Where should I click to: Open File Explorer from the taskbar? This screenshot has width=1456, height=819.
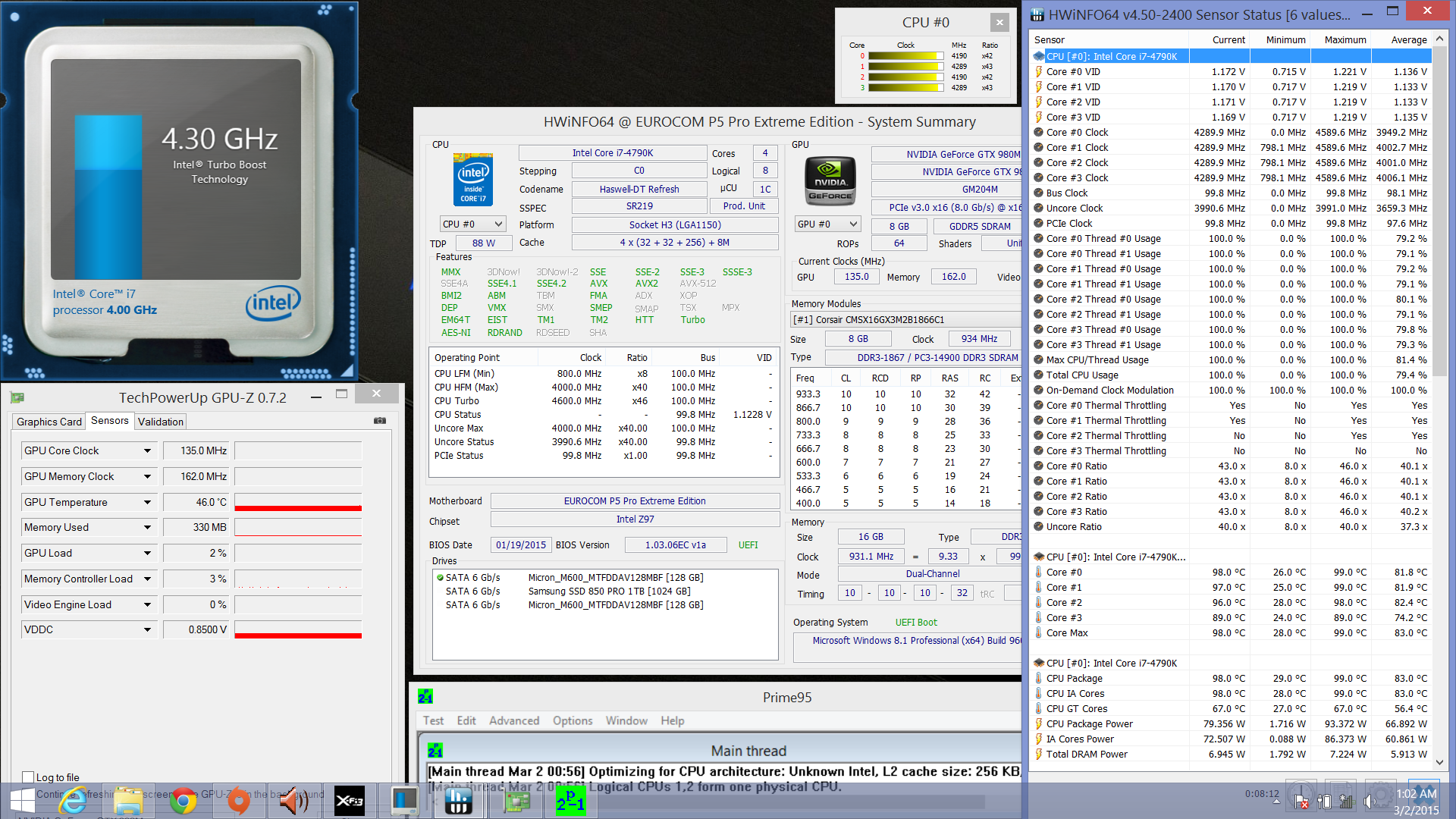tap(129, 801)
